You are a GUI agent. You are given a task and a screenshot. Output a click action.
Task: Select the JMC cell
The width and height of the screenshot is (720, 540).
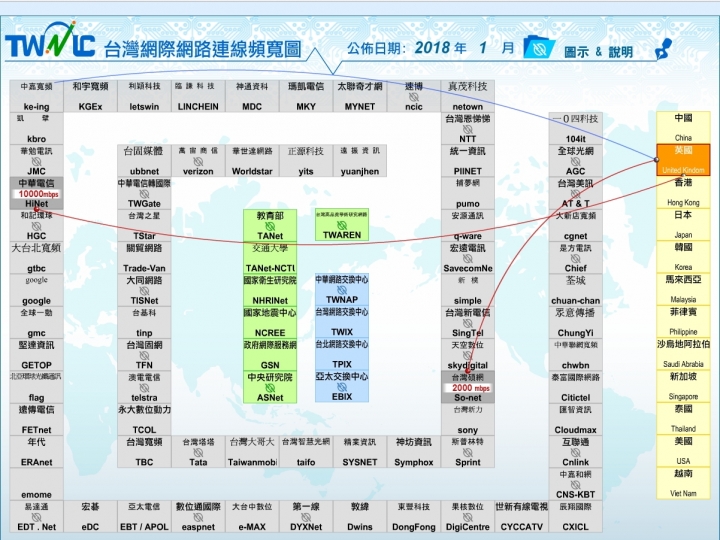pyautogui.click(x=37, y=161)
